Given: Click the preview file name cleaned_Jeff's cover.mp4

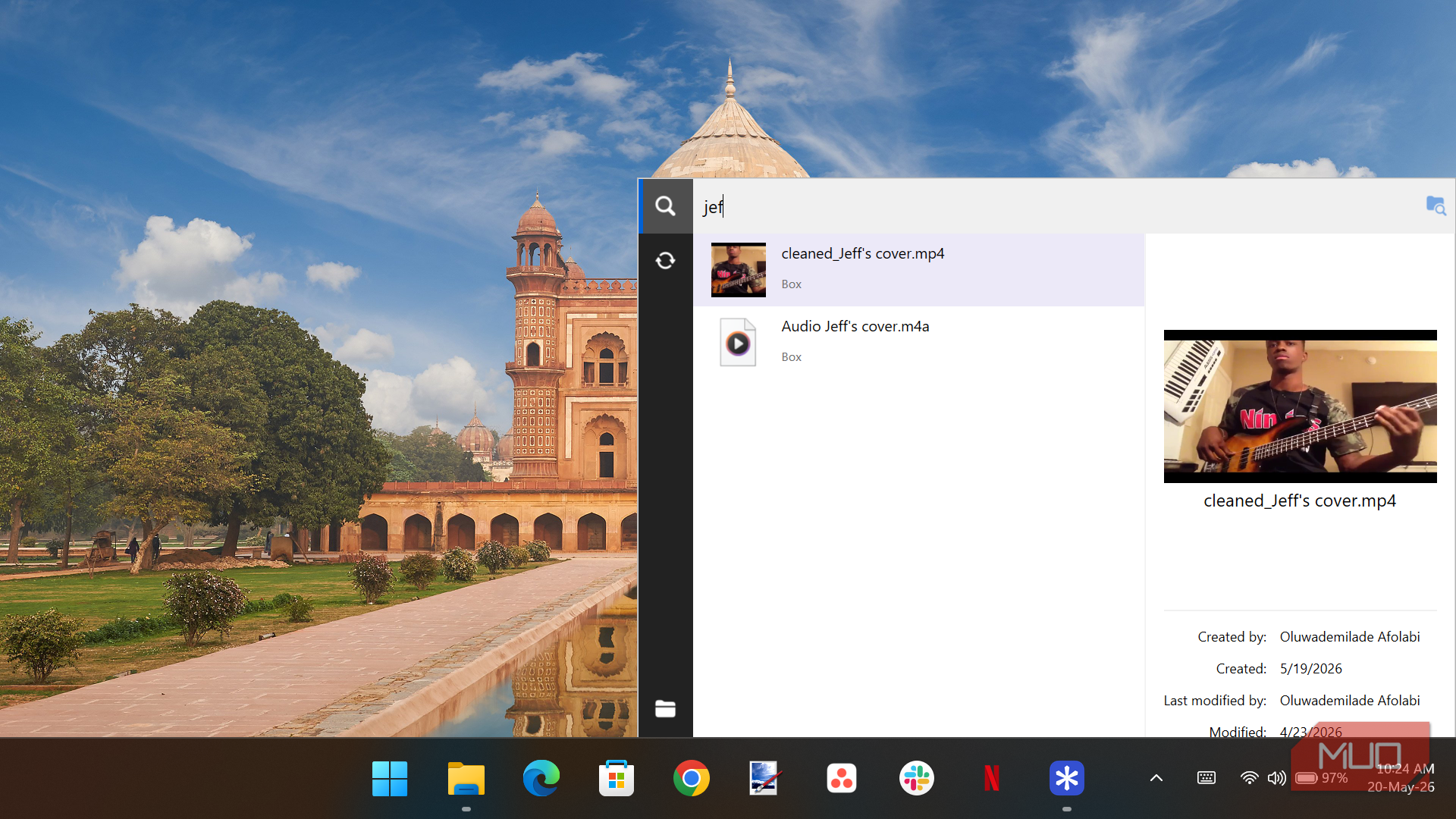Looking at the screenshot, I should [1300, 500].
